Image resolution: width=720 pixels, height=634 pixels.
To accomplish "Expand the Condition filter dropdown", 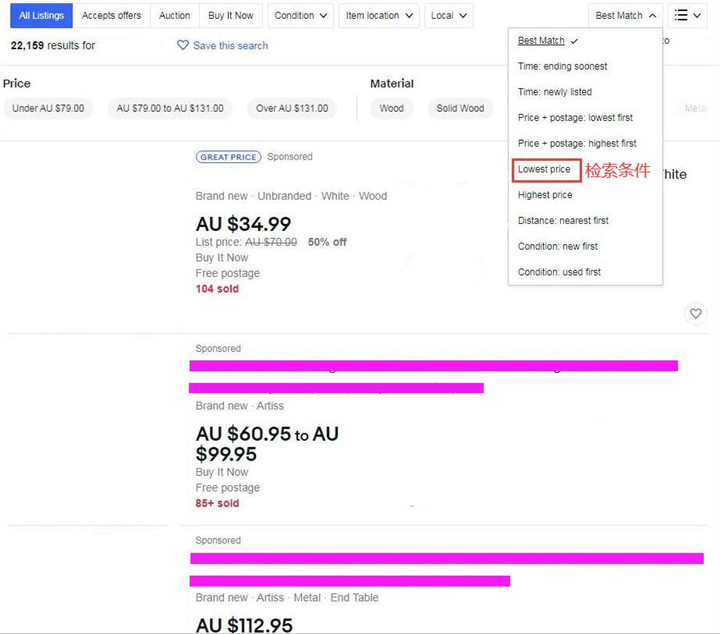I will (x=301, y=15).
